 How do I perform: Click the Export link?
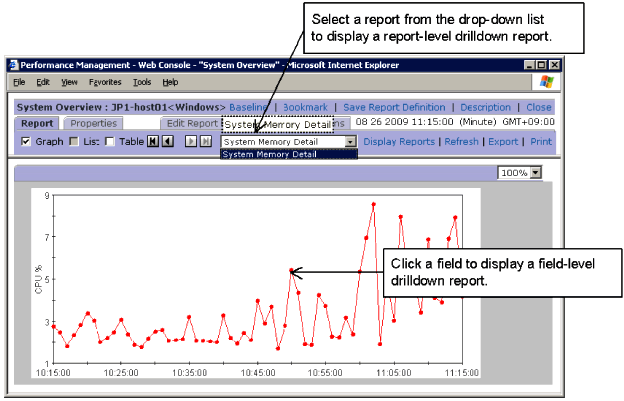pos(503,142)
